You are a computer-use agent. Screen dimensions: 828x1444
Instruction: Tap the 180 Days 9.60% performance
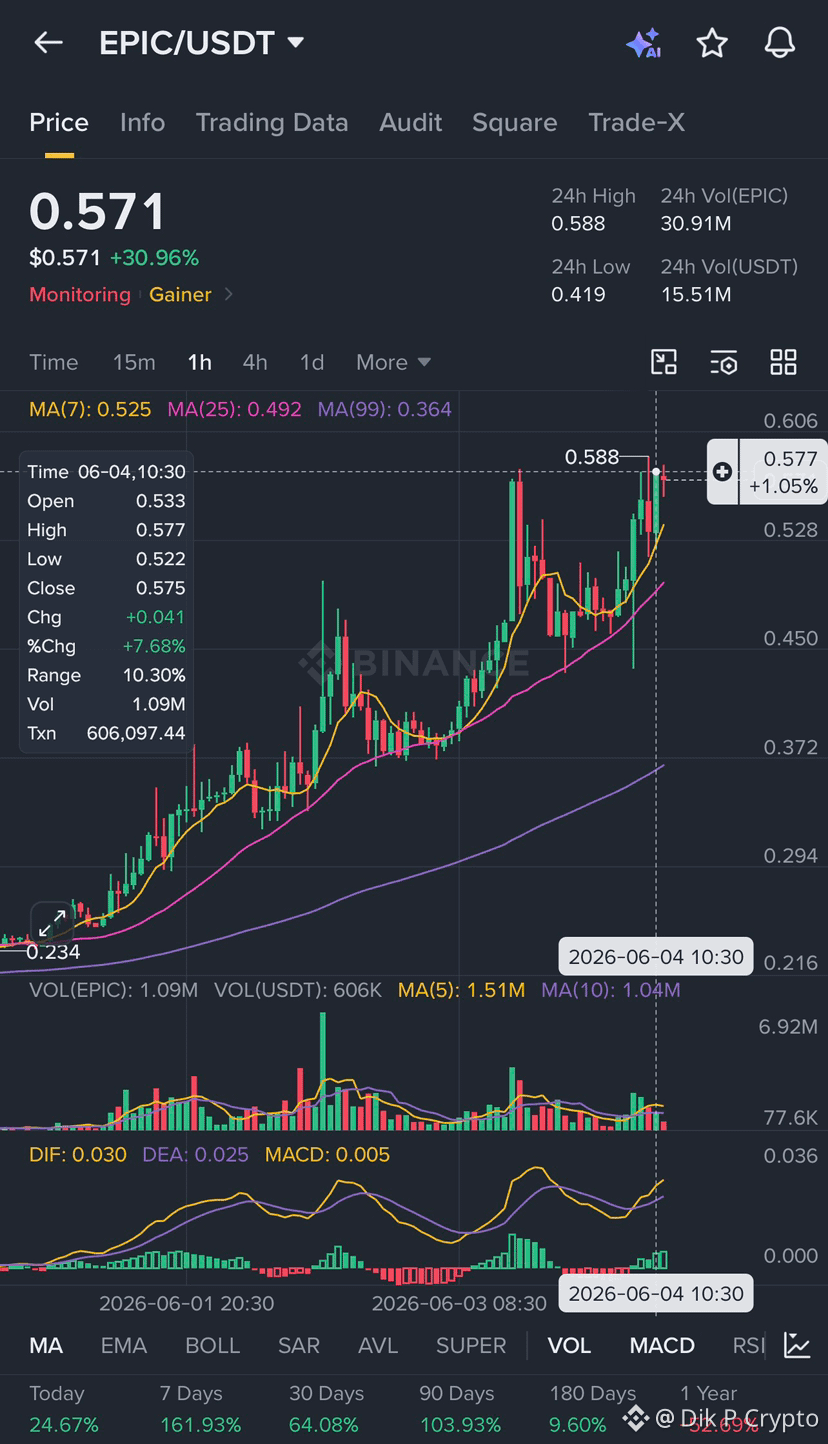(593, 1408)
